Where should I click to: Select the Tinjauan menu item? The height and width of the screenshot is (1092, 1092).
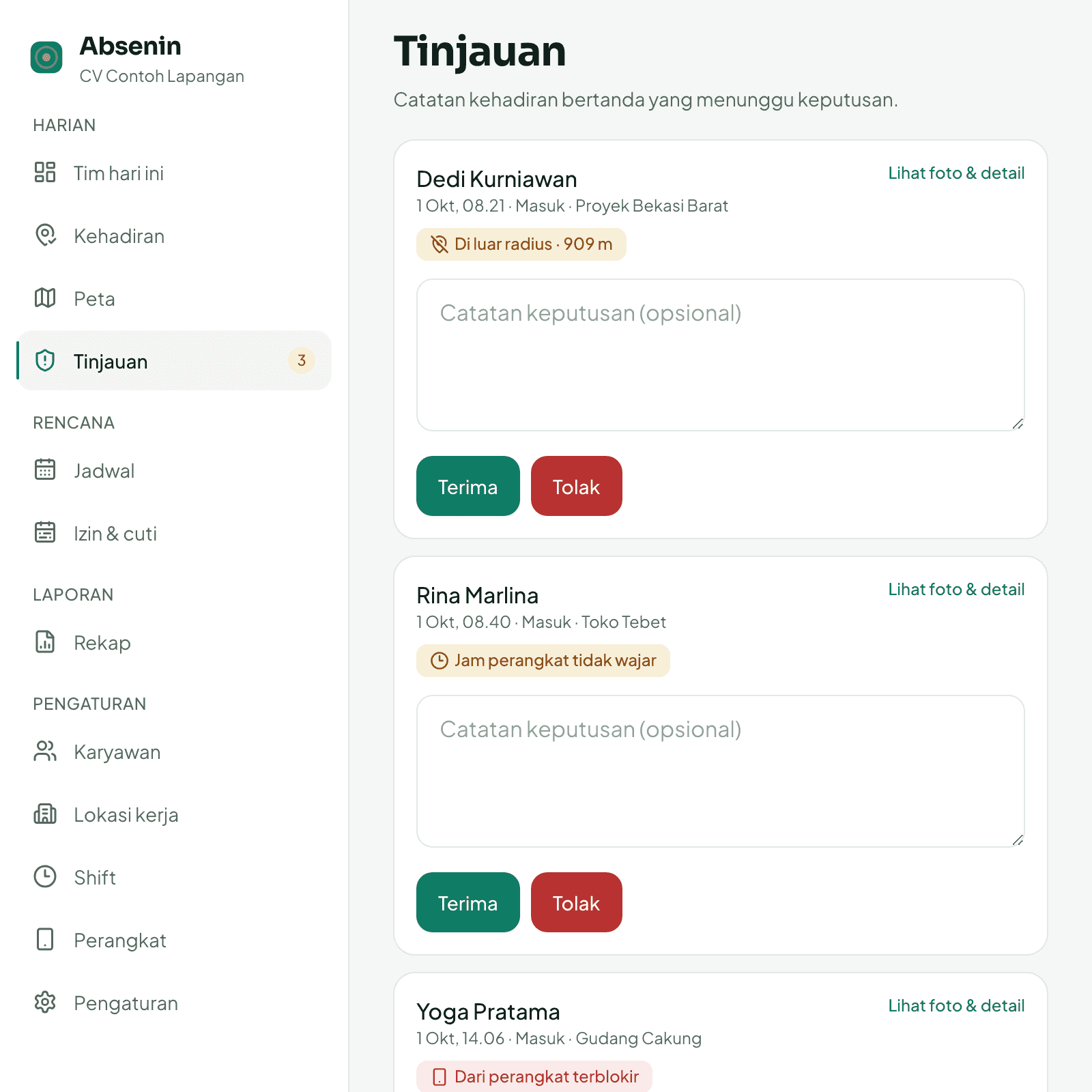point(174,360)
